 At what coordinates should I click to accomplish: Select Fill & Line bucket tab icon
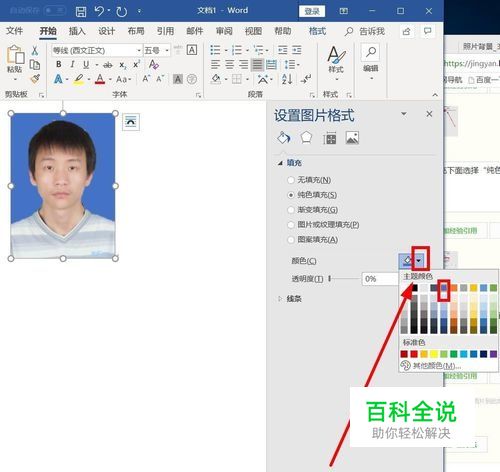coord(284,138)
